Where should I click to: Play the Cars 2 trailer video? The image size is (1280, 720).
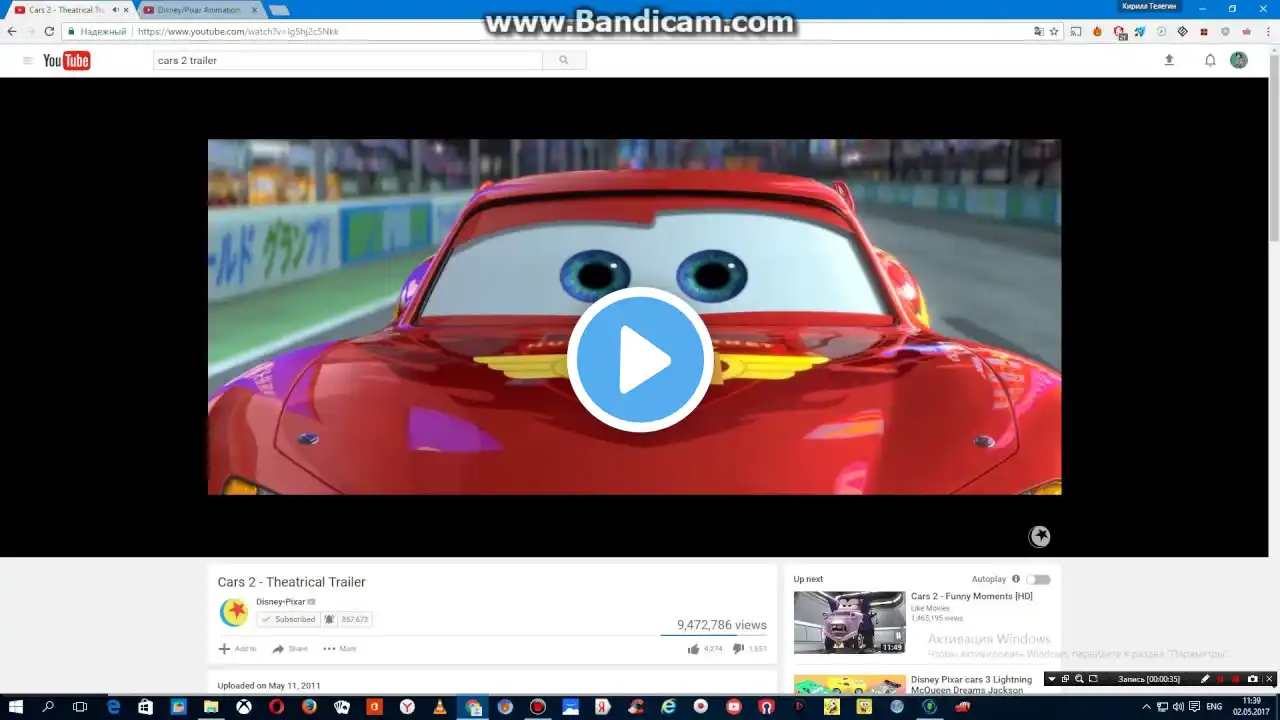pos(640,360)
